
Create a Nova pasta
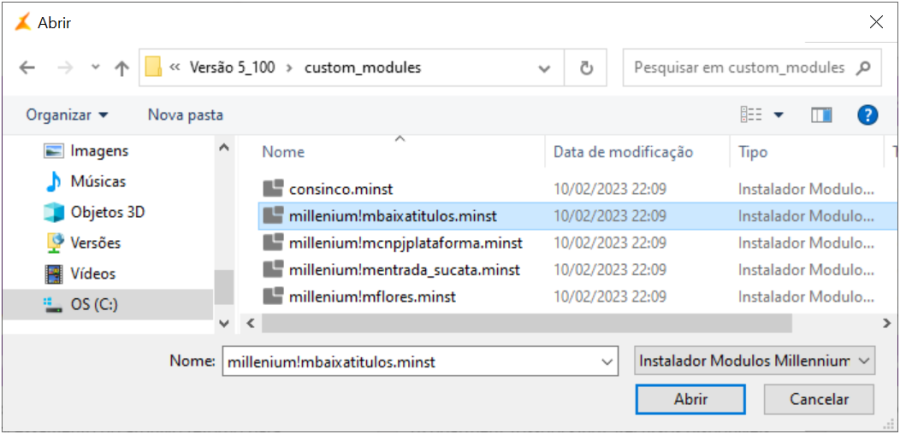pos(185,115)
